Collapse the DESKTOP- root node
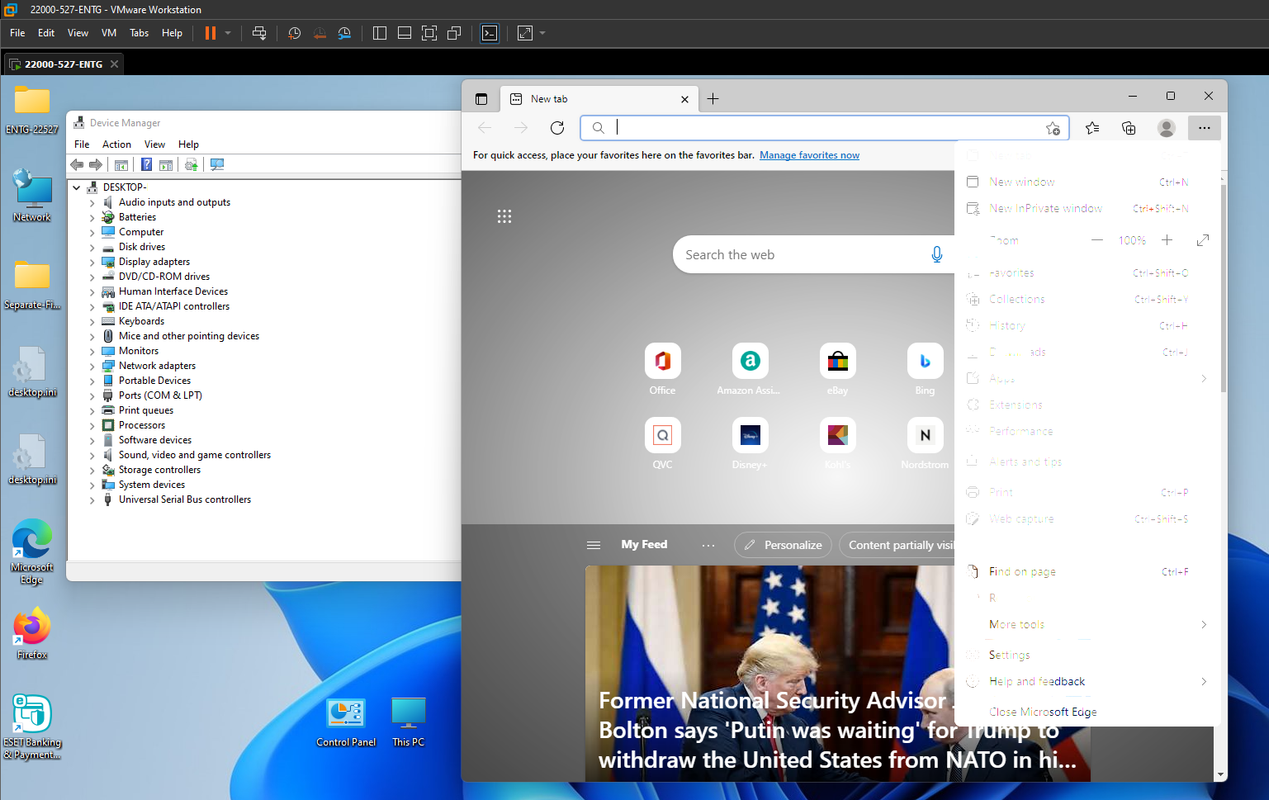 76,187
